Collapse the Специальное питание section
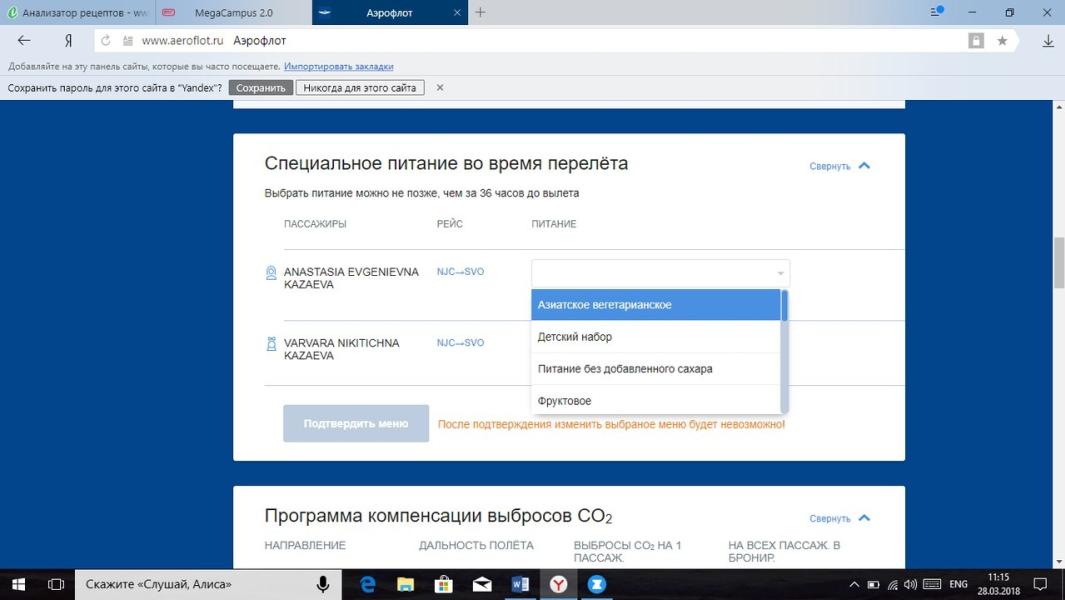The image size is (1065, 600). tap(840, 166)
